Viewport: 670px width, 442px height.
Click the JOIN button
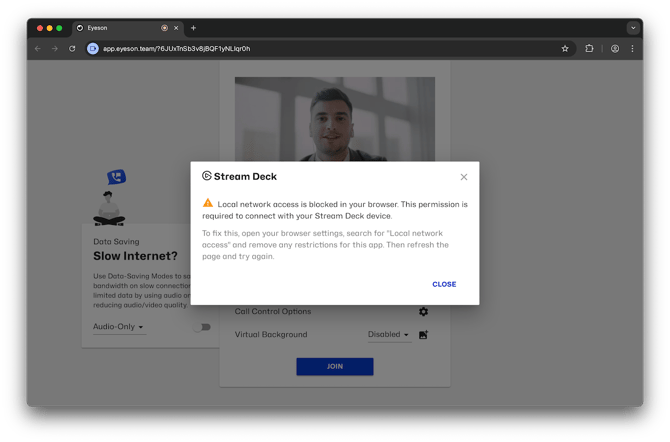(335, 366)
